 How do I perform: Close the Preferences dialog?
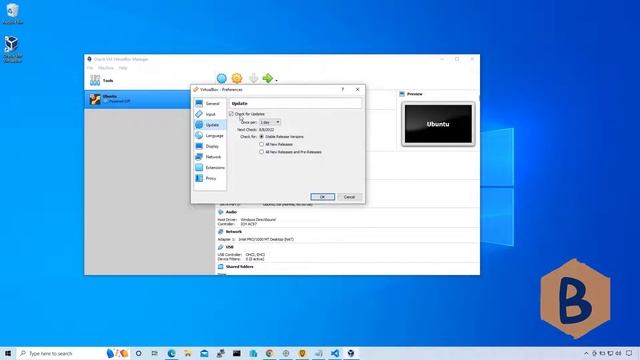point(358,89)
